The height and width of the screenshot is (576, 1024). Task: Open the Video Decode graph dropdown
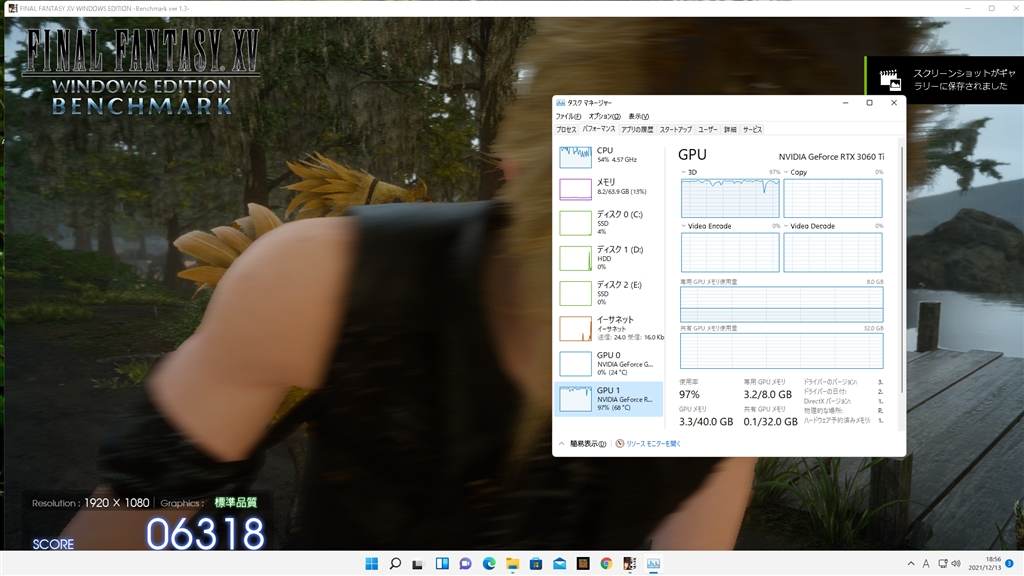coord(786,226)
